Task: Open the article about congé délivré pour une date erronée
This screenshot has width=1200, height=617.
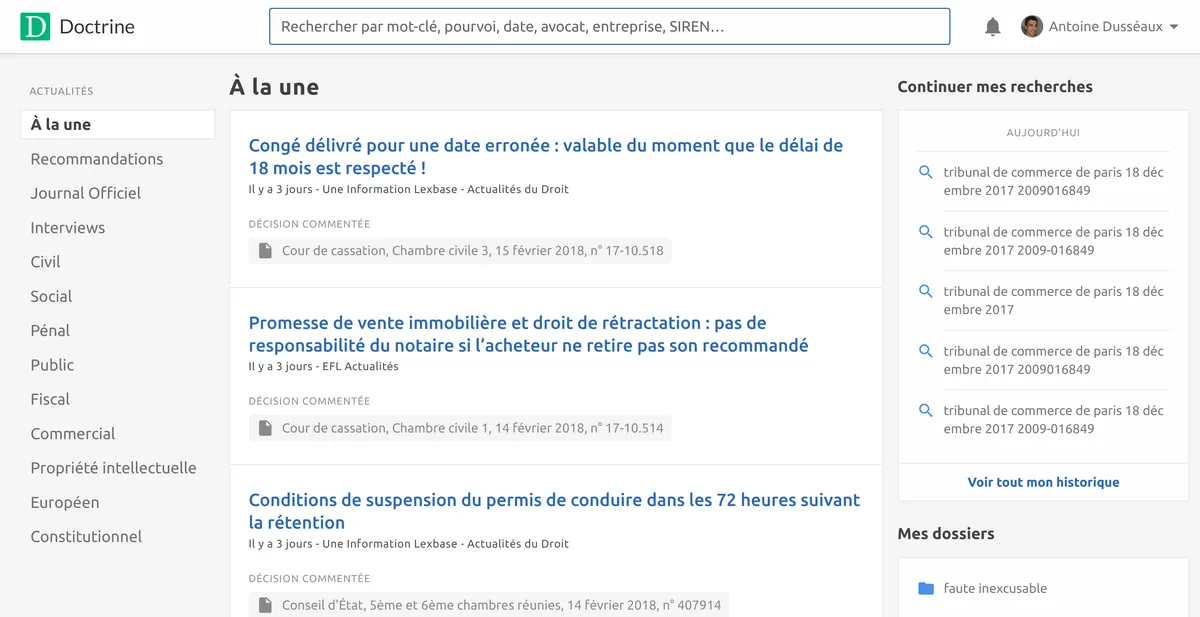Action: [545, 156]
